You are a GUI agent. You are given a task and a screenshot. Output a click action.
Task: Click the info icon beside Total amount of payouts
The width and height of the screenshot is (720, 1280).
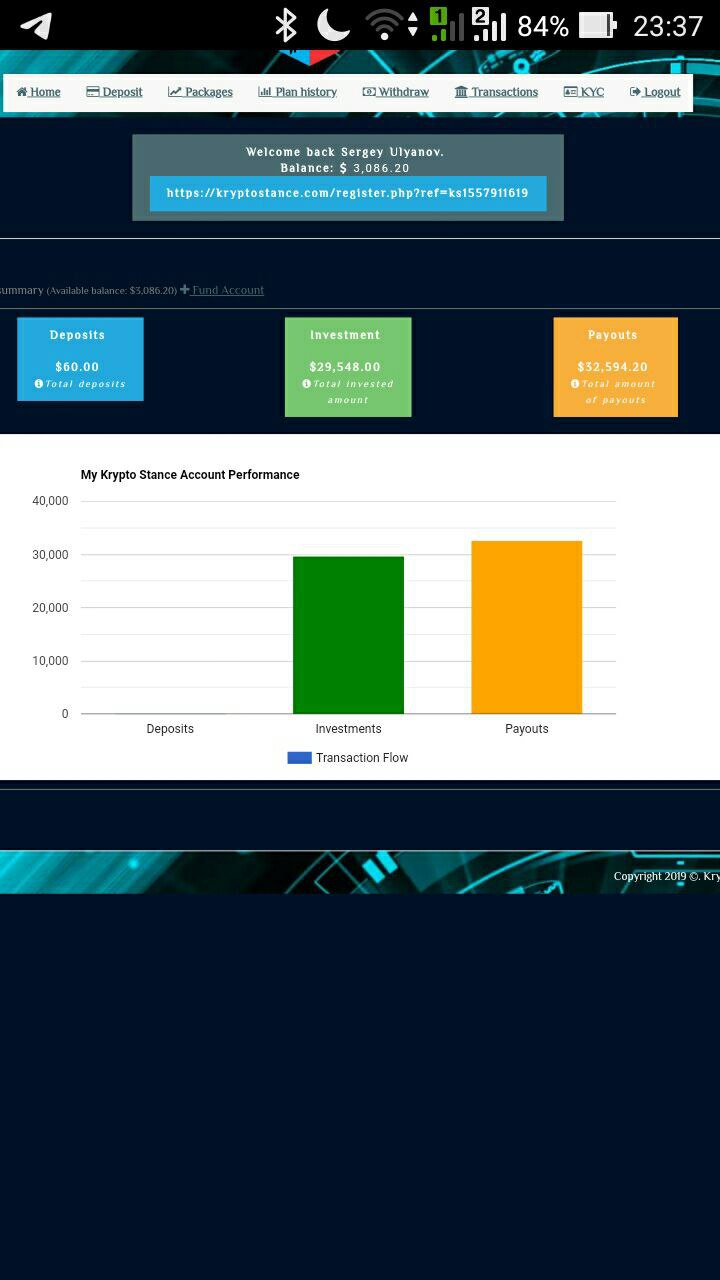pyautogui.click(x=575, y=384)
